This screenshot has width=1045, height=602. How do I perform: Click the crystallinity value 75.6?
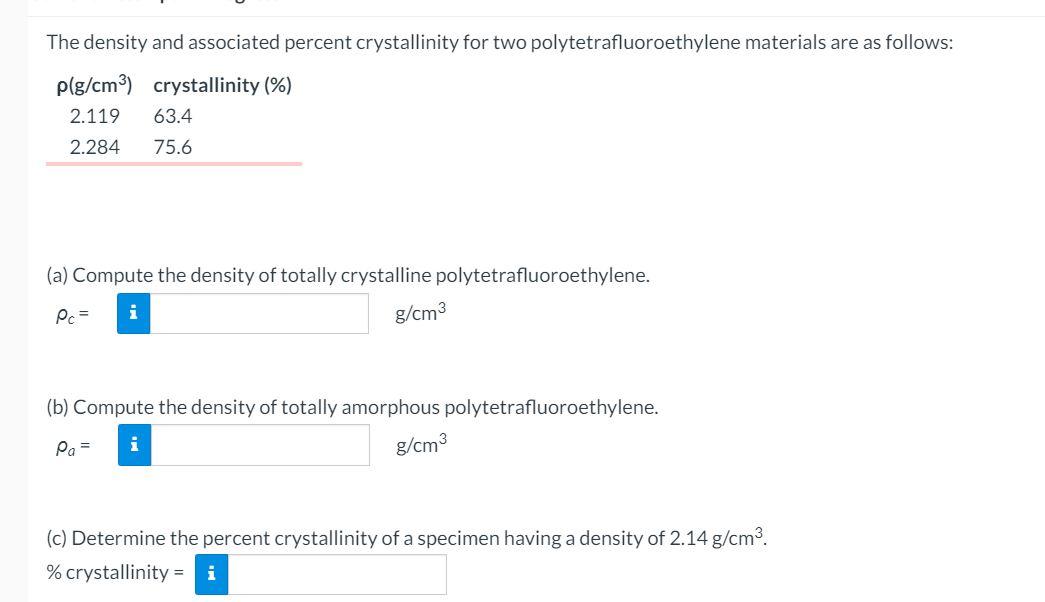[x=173, y=147]
